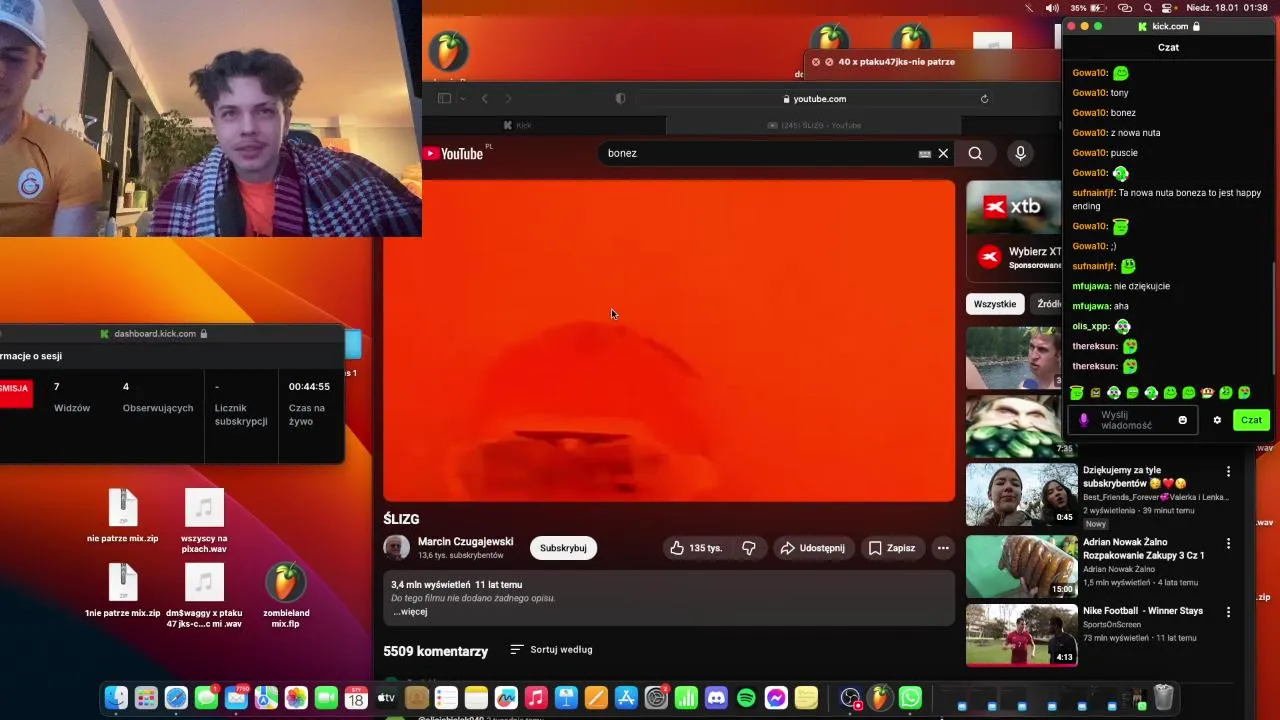Viewport: 1280px width, 720px height.
Task: Open options for 'Adrian Nowak Żalno' video
Action: click(x=1228, y=543)
